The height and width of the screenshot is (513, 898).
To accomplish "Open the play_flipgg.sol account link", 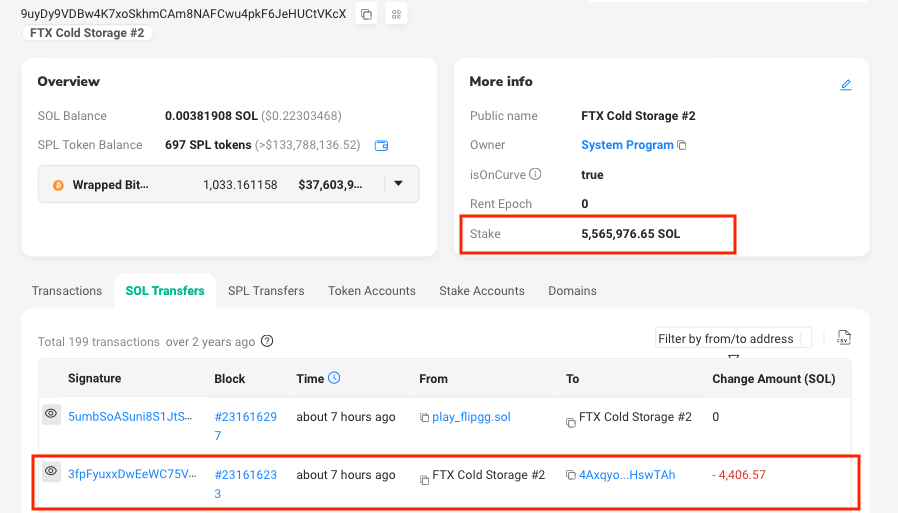I will 471,417.
